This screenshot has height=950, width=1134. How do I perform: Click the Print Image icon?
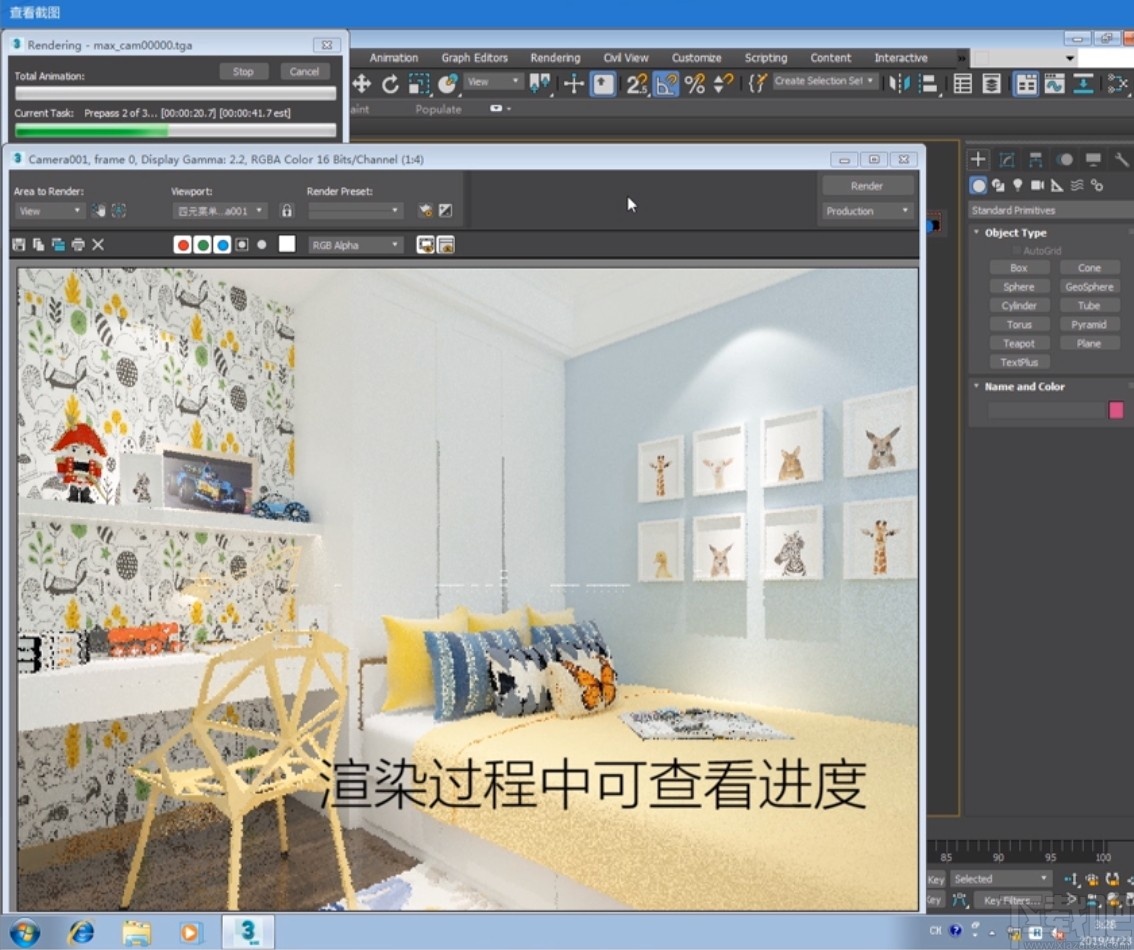click(x=78, y=245)
